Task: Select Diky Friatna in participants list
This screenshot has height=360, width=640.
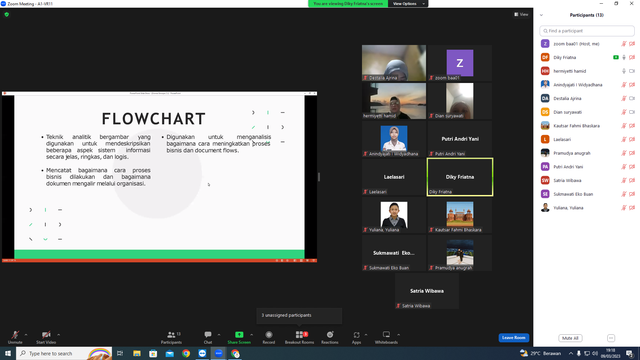Action: click(x=587, y=58)
